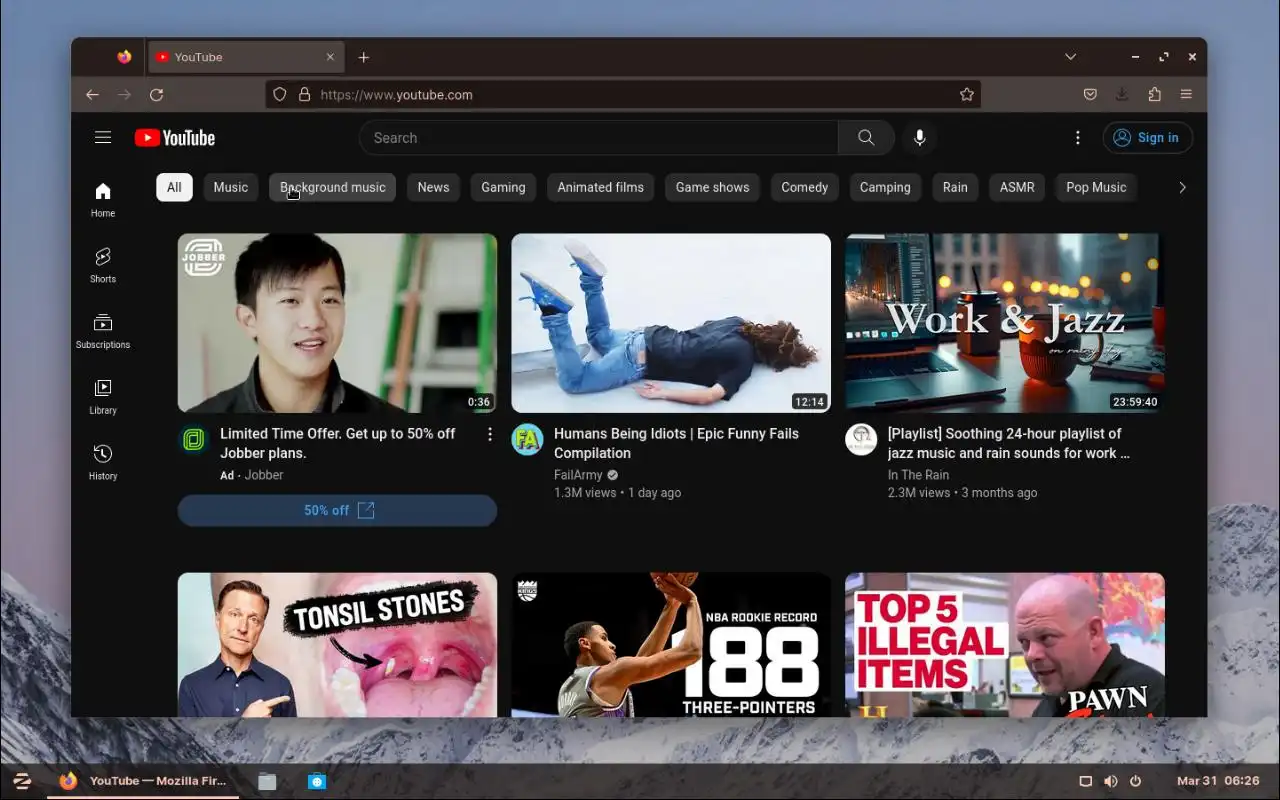This screenshot has height=800, width=1280.
Task: Select the Animated films chip
Action: (600, 187)
